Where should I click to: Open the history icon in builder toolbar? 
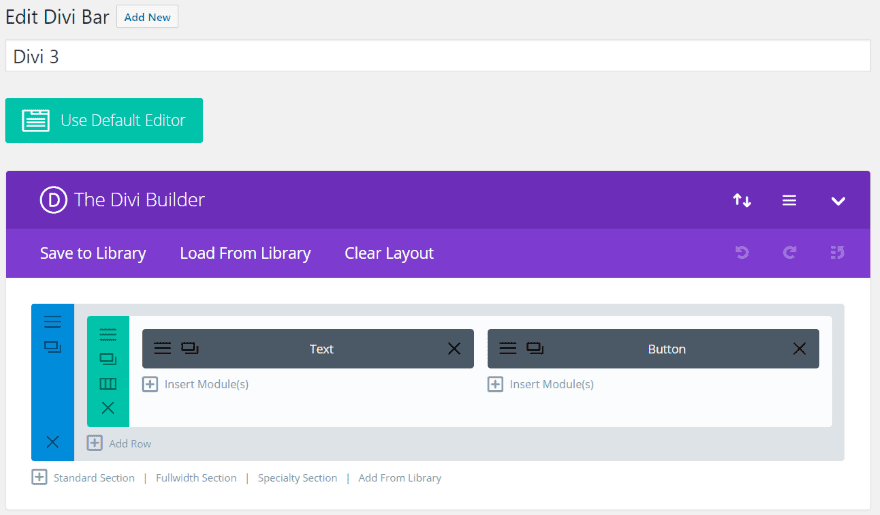click(837, 253)
